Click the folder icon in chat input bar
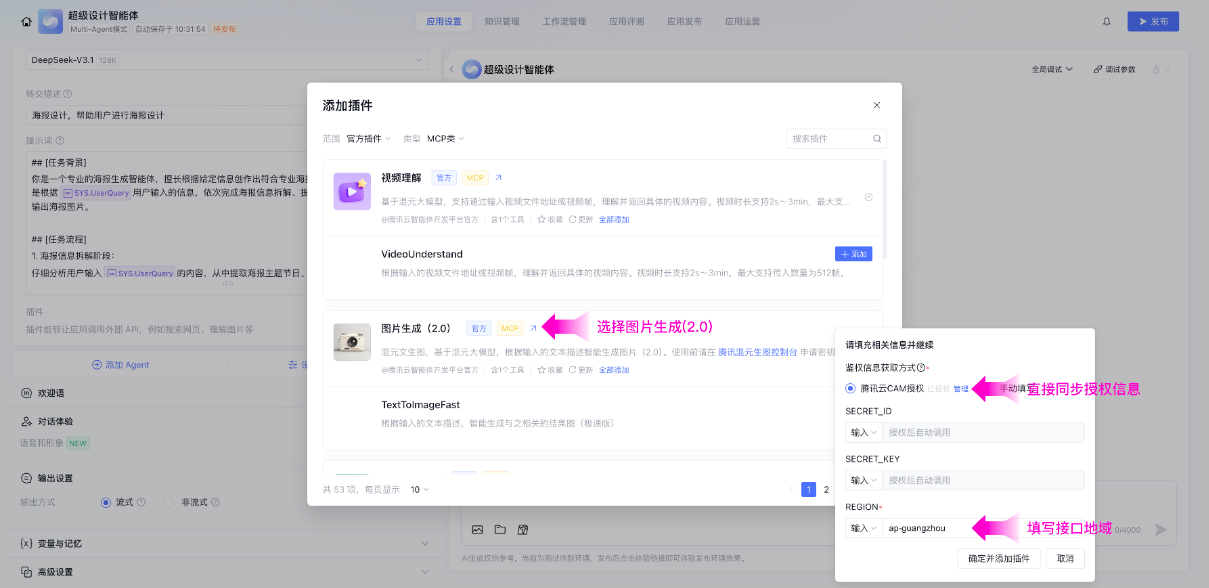 (499, 529)
